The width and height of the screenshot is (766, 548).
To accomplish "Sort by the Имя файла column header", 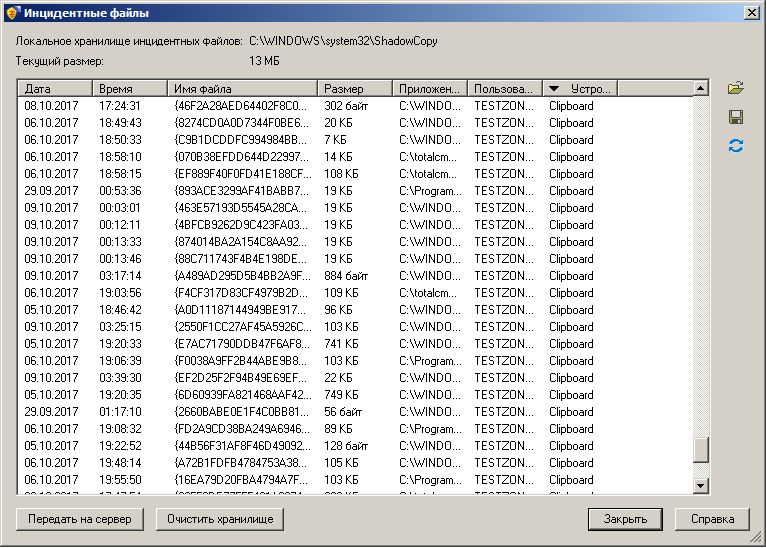I will [242, 89].
